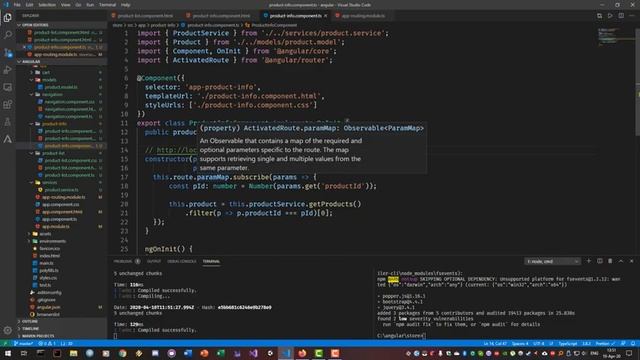Close the terminal panel

coord(631,261)
